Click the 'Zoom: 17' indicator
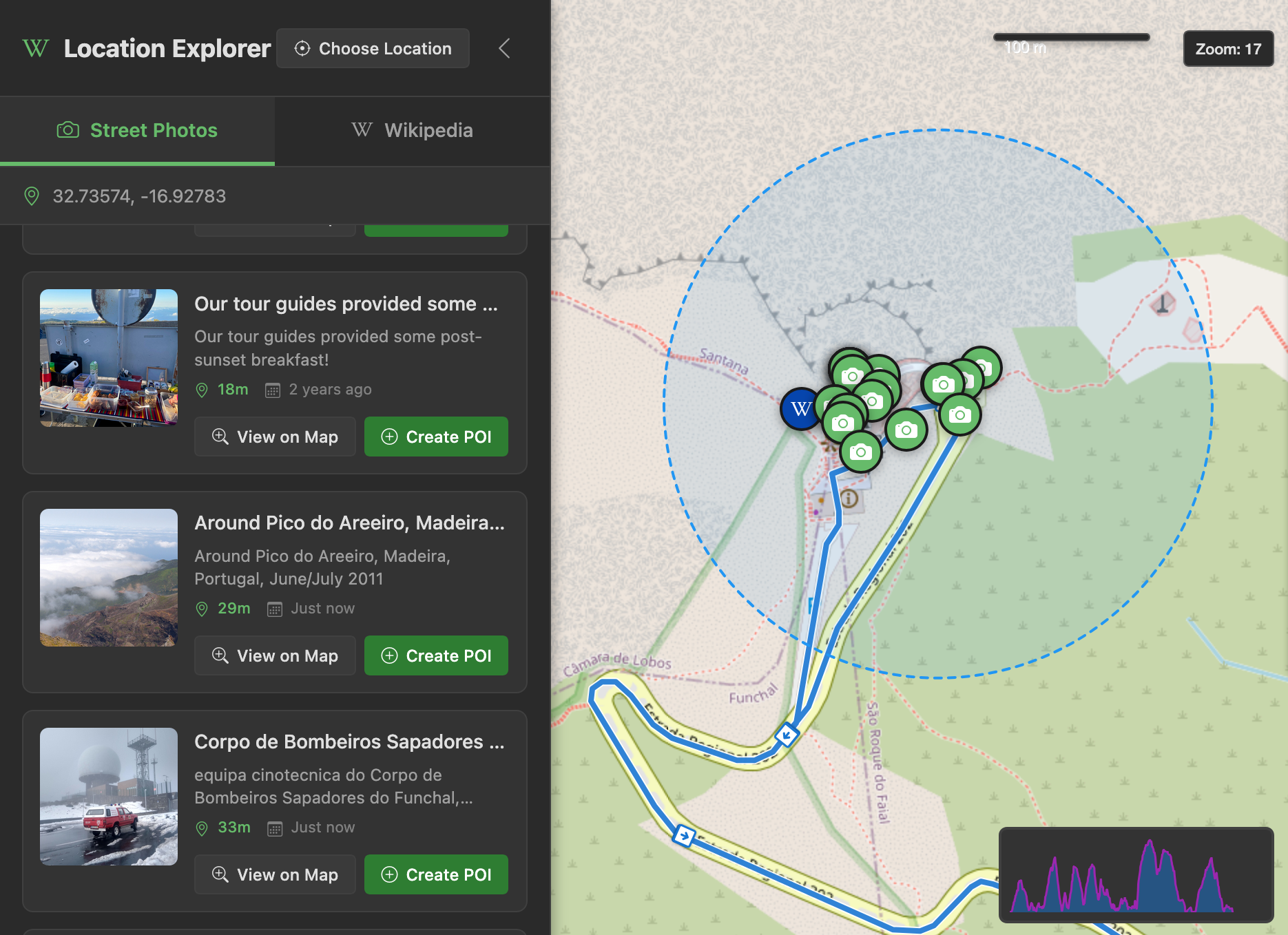The image size is (1288, 935). coord(1227,48)
